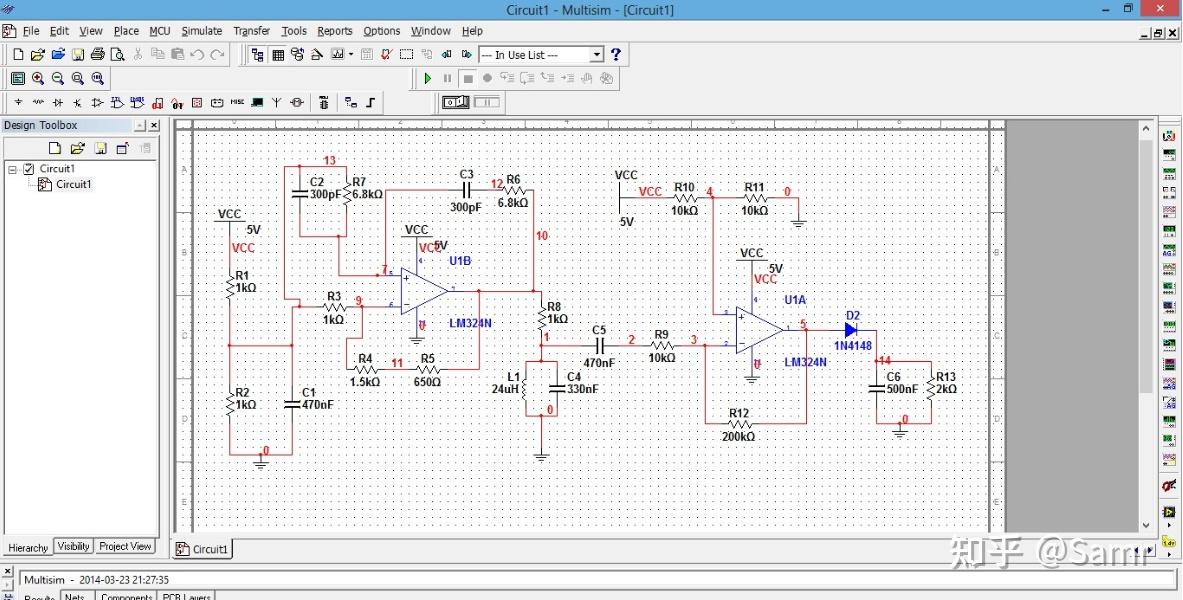Open the Spreadsheet View toolbar icon

coord(278,55)
